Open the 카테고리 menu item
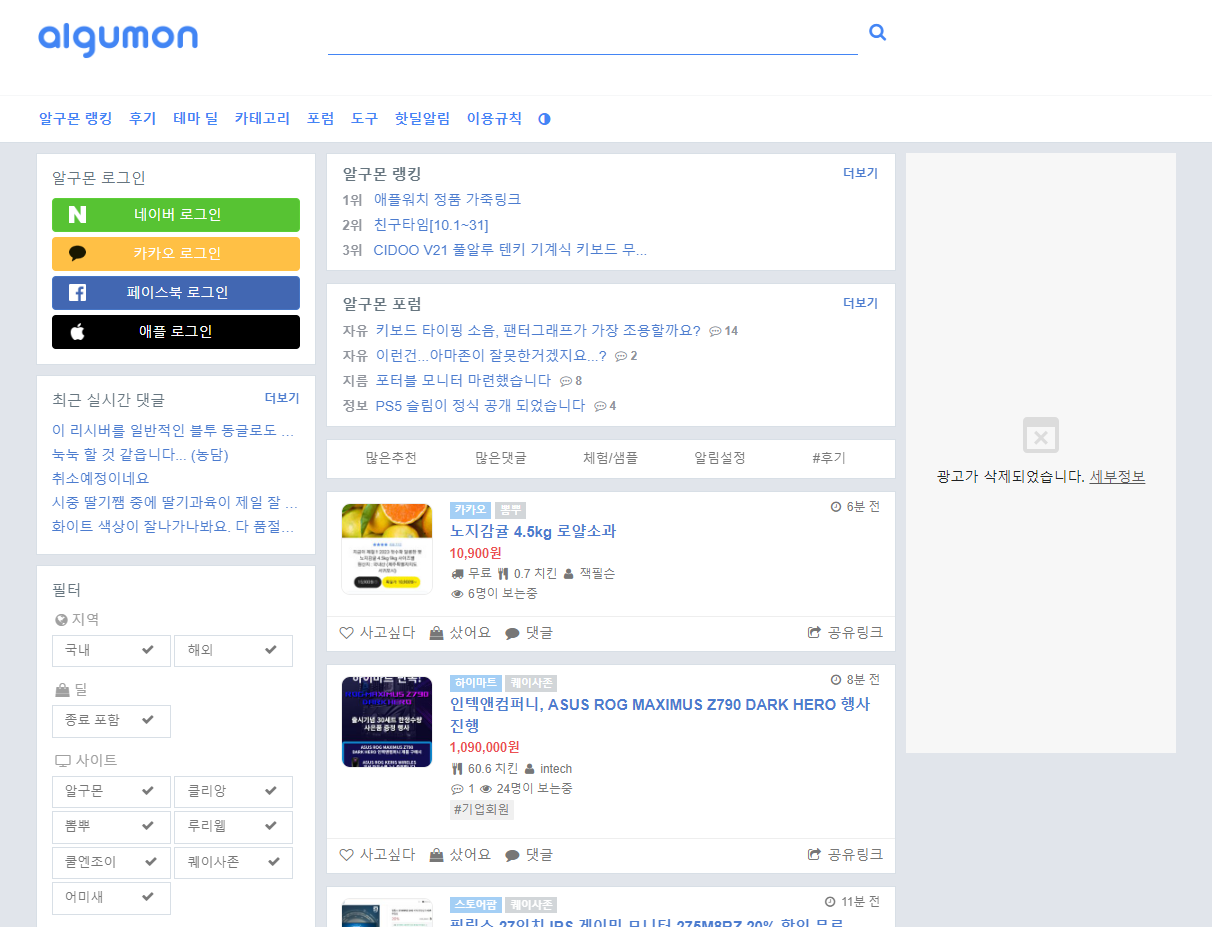This screenshot has height=927, width=1212. pyautogui.click(x=261, y=118)
